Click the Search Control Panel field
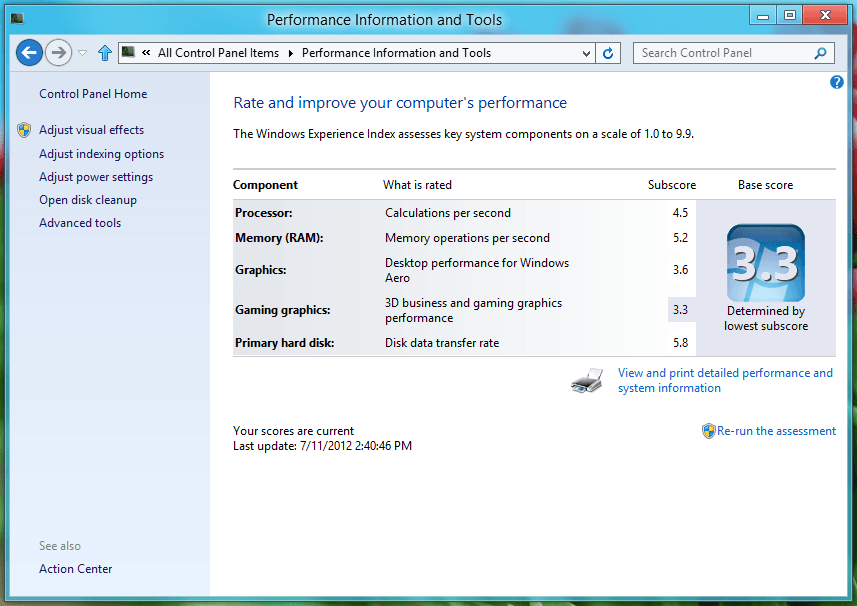The image size is (857, 606). 733,53
